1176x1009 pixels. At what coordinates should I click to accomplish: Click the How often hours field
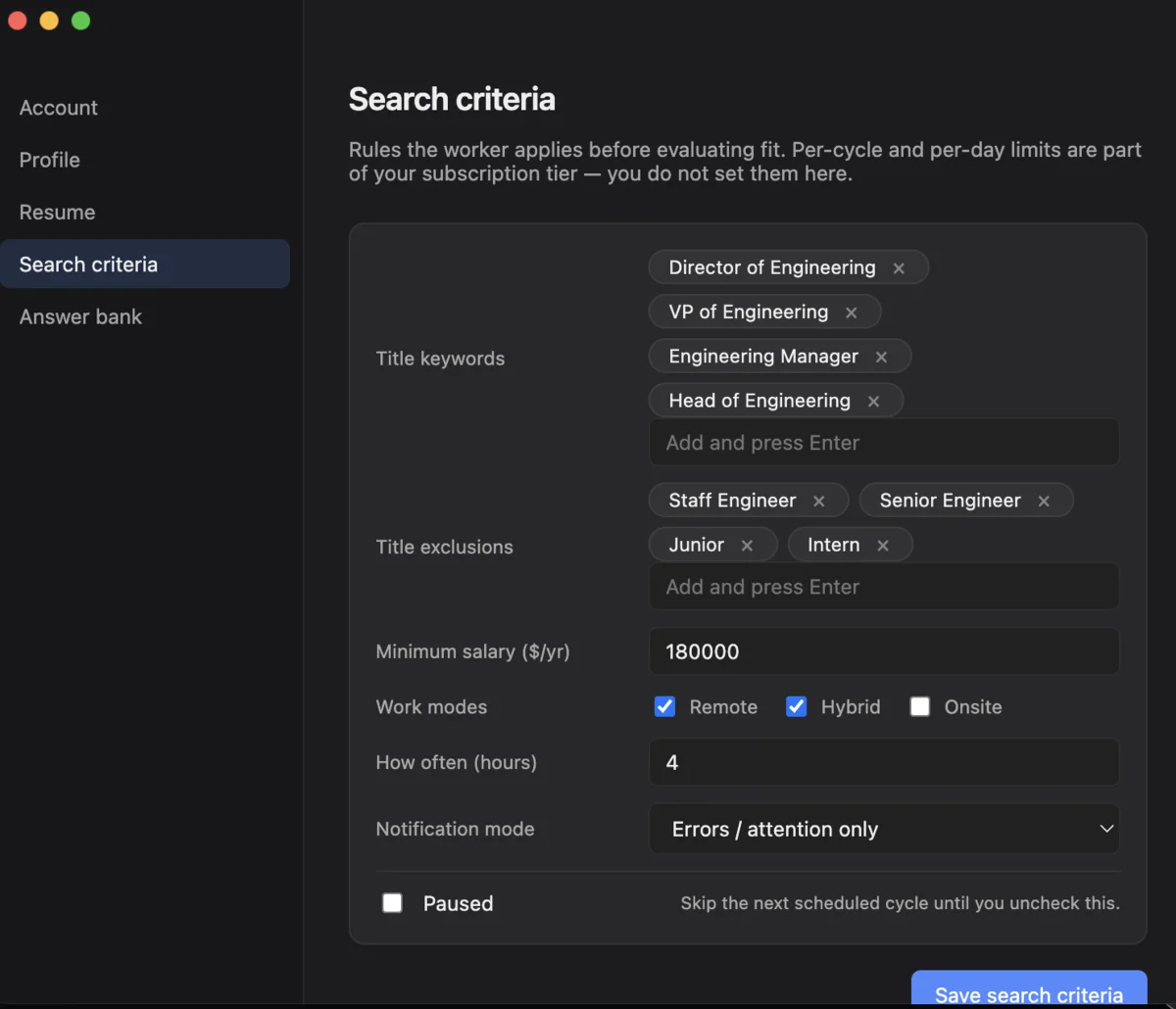(884, 762)
